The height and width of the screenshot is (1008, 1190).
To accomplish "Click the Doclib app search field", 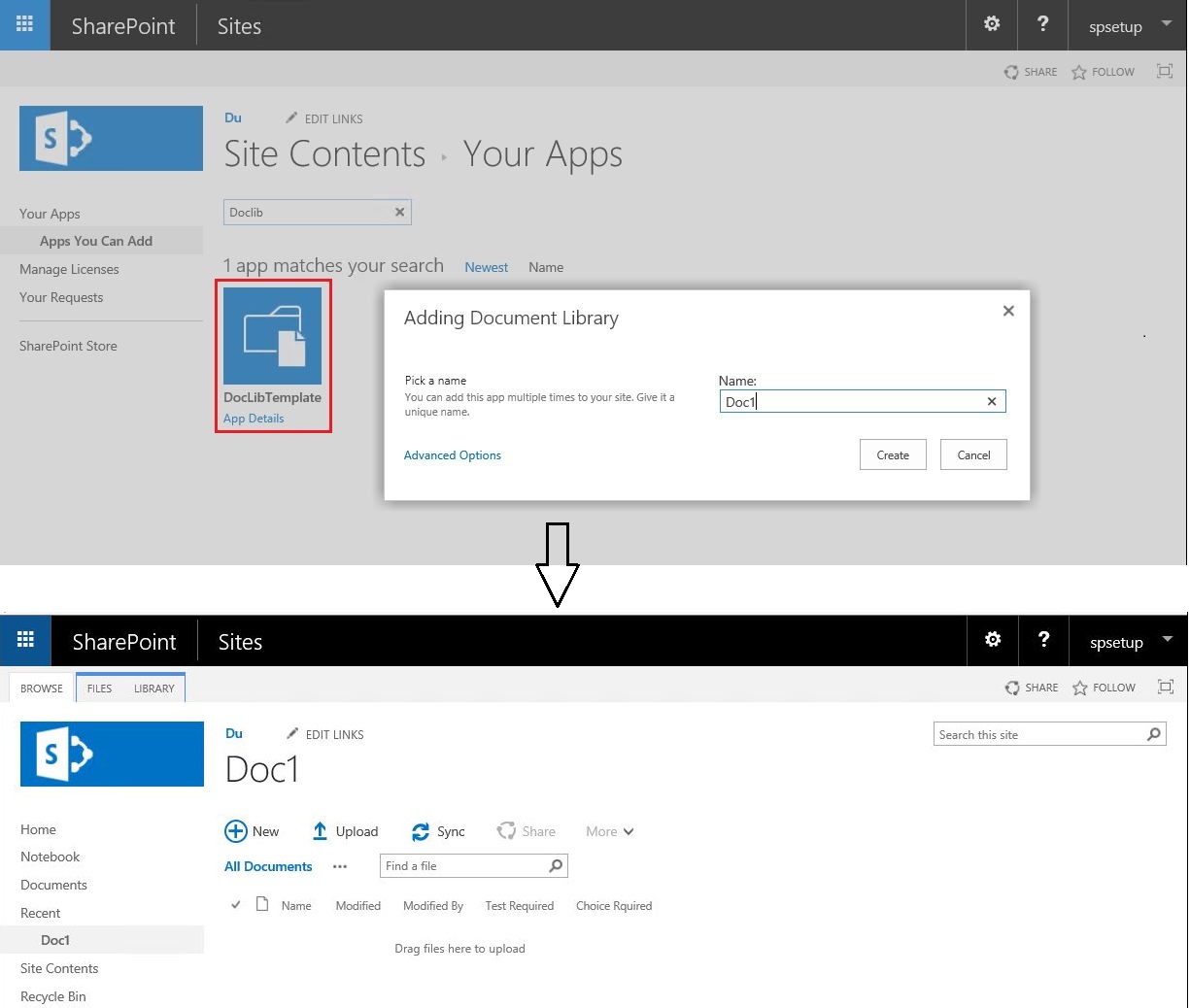I will pos(318,212).
